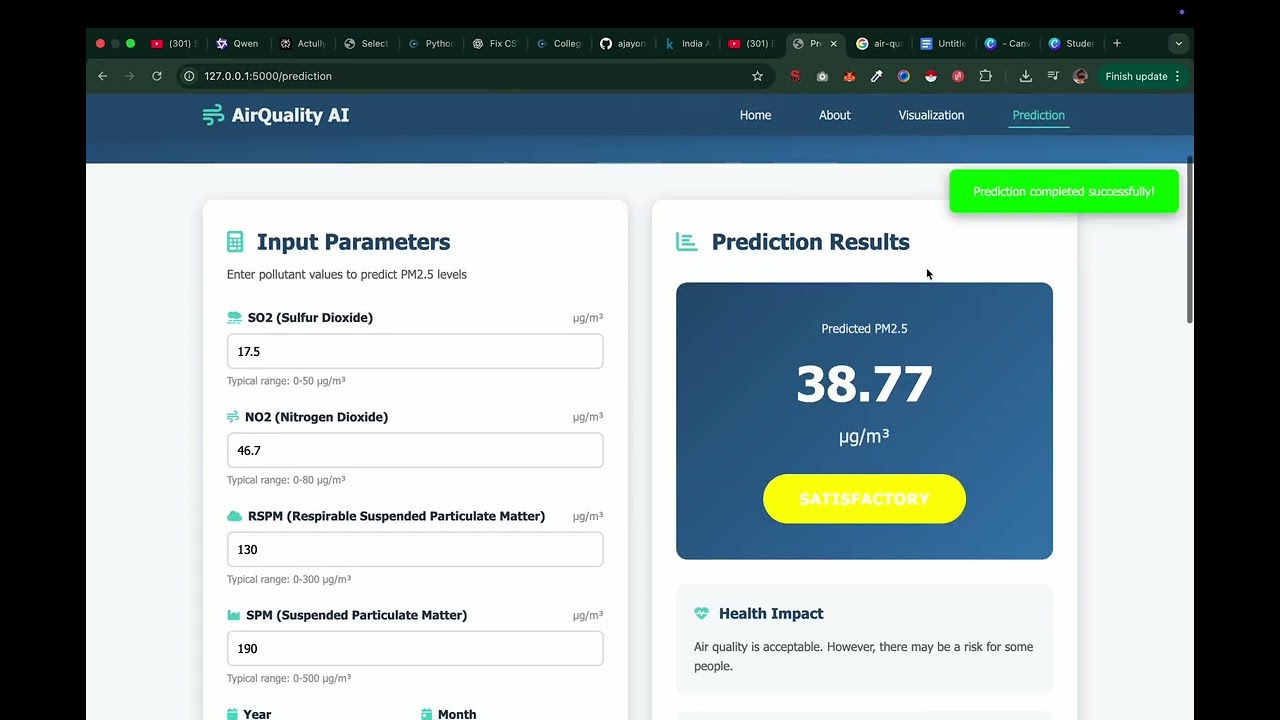Screen dimensions: 1280x720
Task: Click the 'Predicted PM2.5' label
Action: pos(864,328)
